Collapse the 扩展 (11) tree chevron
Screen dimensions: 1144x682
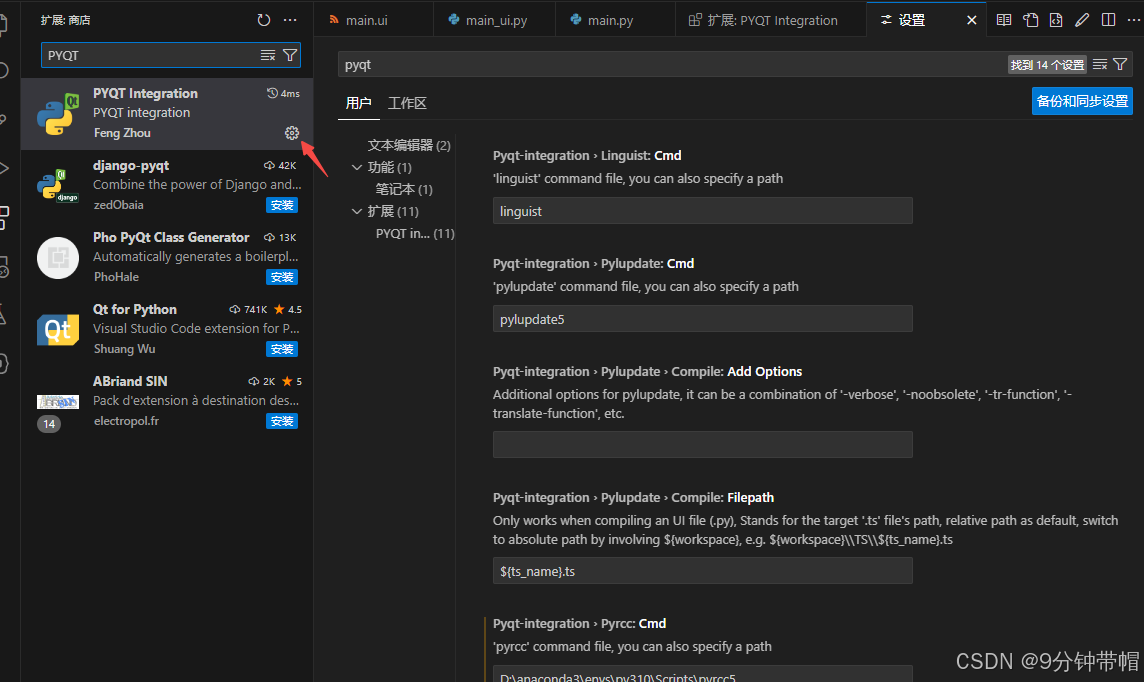coord(357,212)
